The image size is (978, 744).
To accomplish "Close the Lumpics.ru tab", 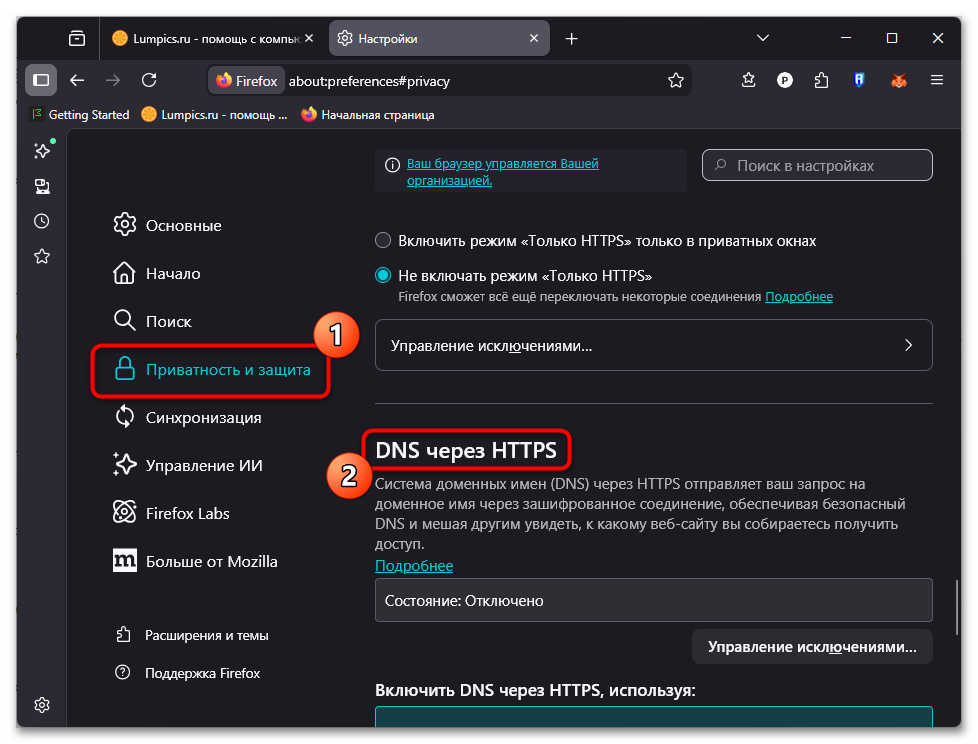I will pos(309,39).
